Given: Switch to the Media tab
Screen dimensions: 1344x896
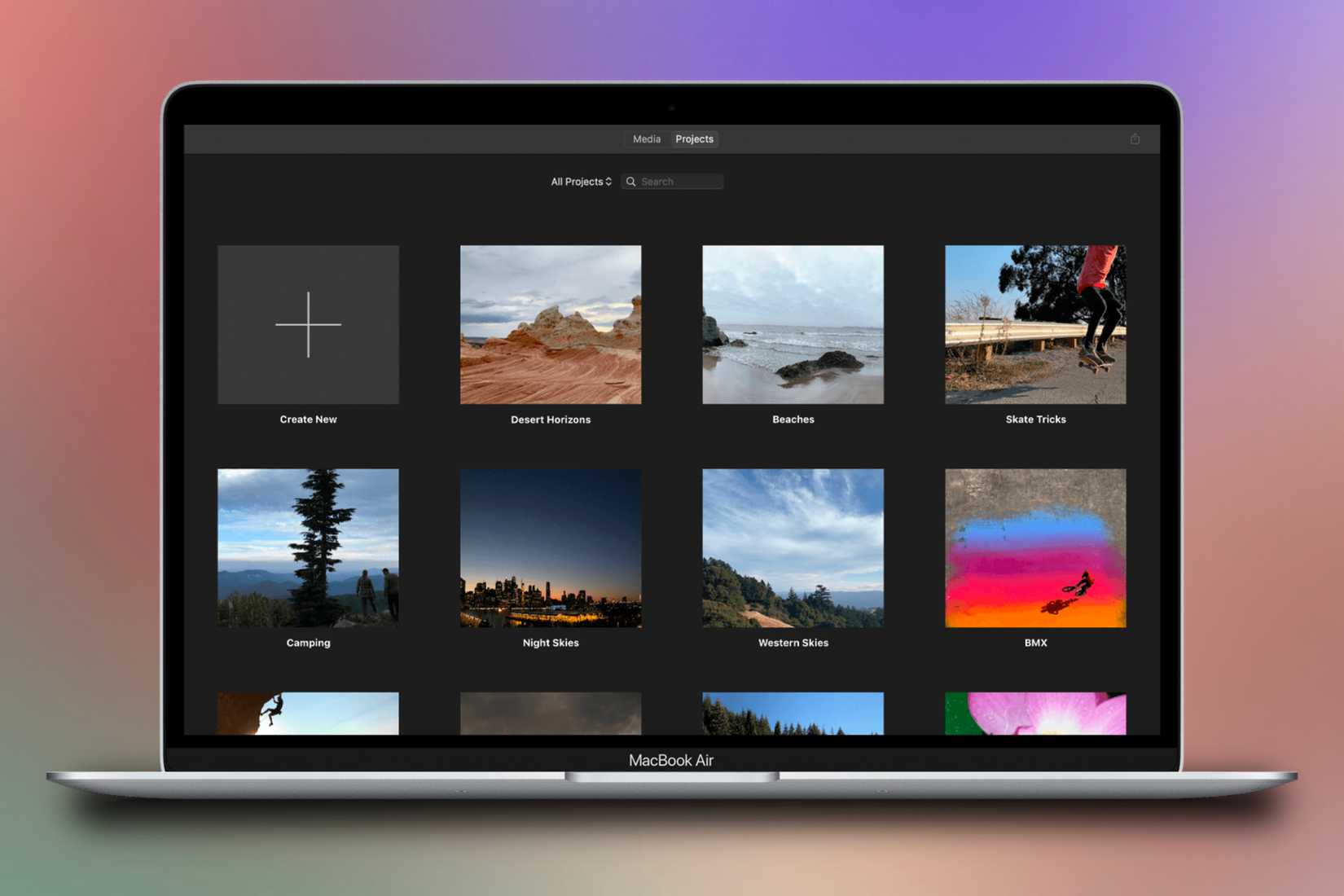Looking at the screenshot, I should (646, 138).
